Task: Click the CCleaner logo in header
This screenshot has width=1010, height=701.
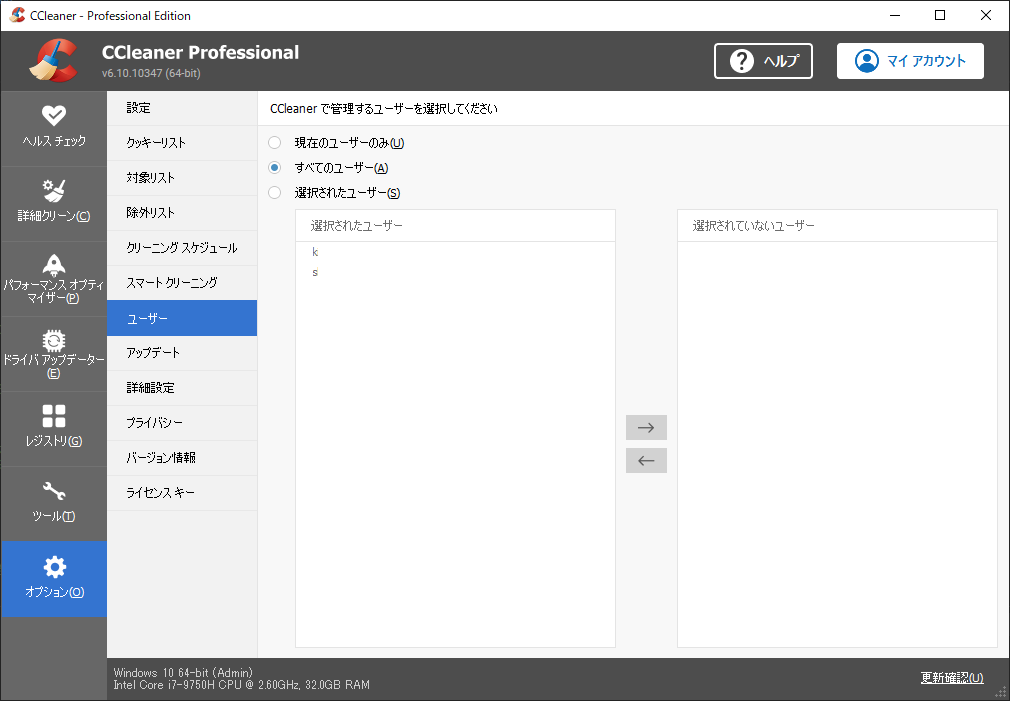Action: coord(53,61)
